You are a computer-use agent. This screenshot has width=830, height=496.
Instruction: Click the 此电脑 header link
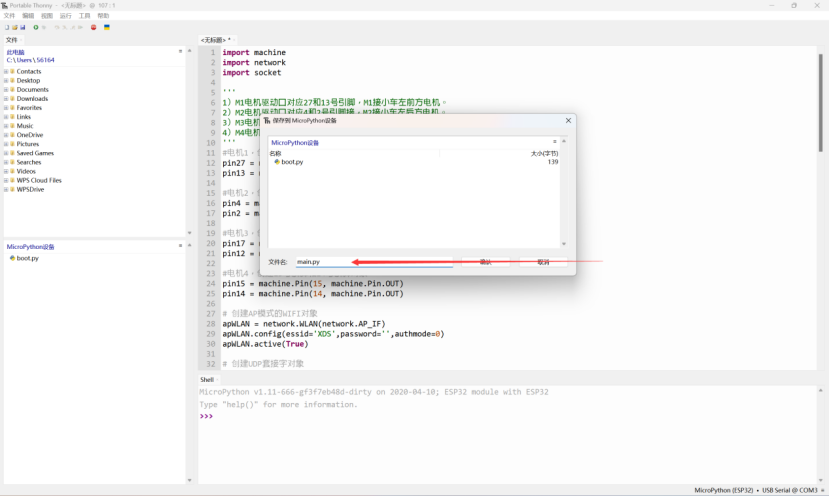(15, 52)
